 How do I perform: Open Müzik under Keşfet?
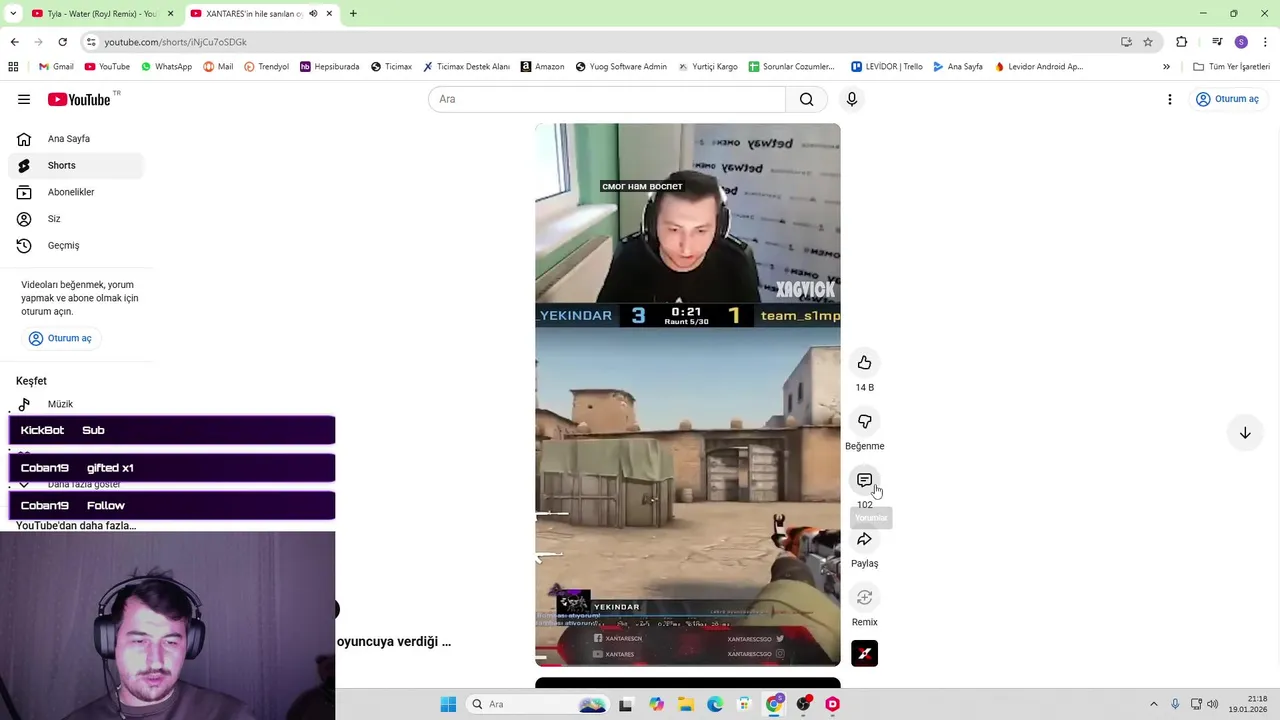[x=76, y=404]
